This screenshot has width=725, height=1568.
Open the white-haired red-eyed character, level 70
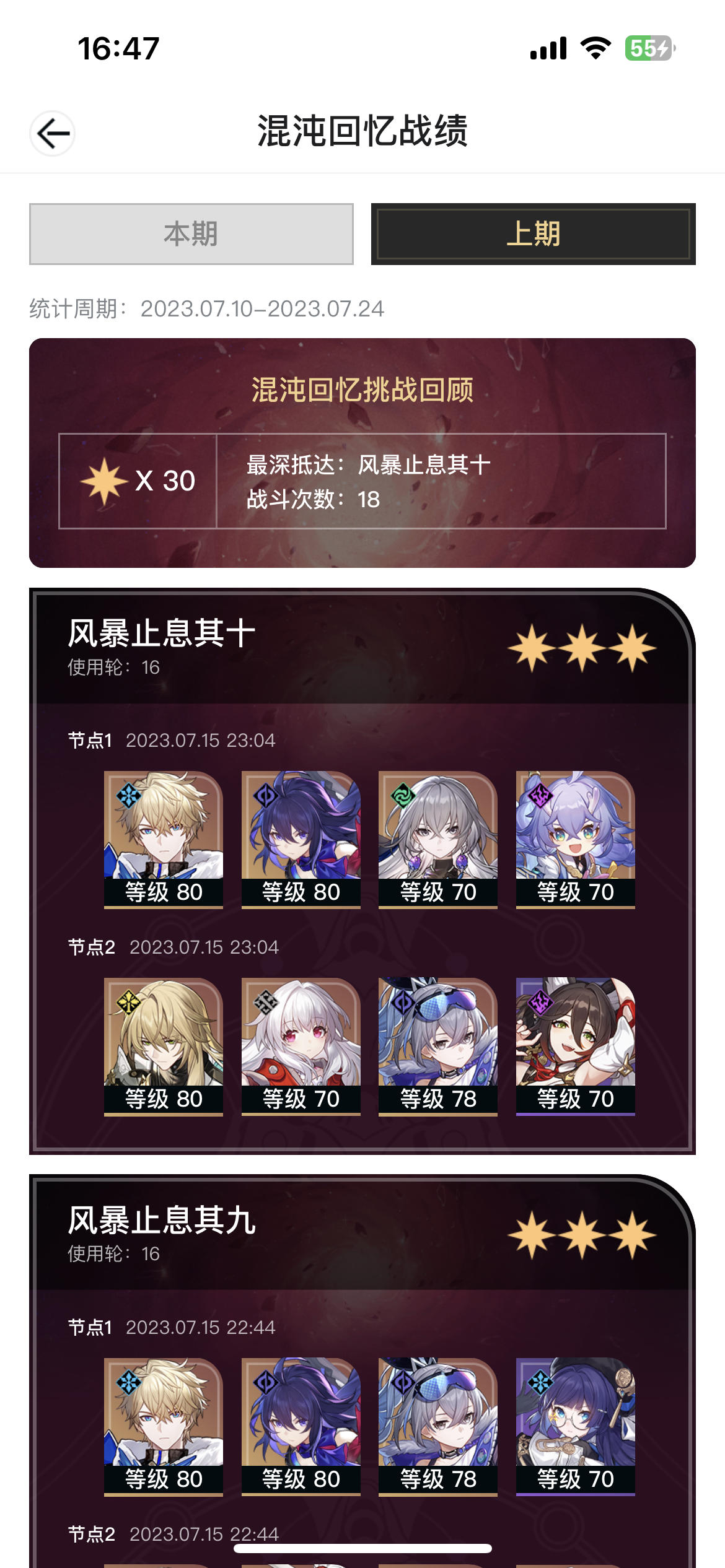point(301,1047)
